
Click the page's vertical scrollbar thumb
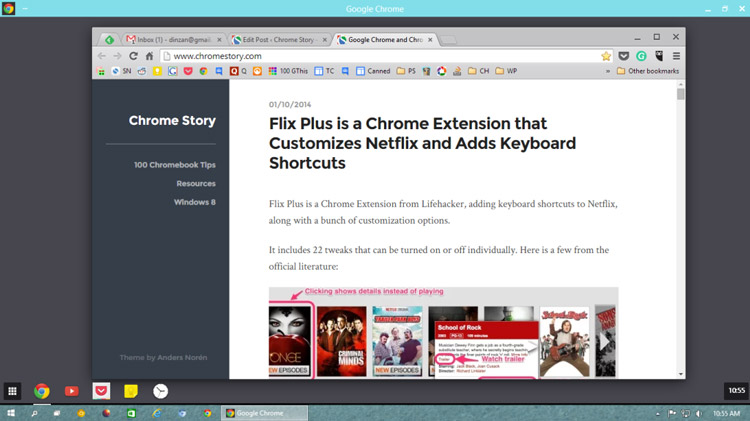pos(680,94)
